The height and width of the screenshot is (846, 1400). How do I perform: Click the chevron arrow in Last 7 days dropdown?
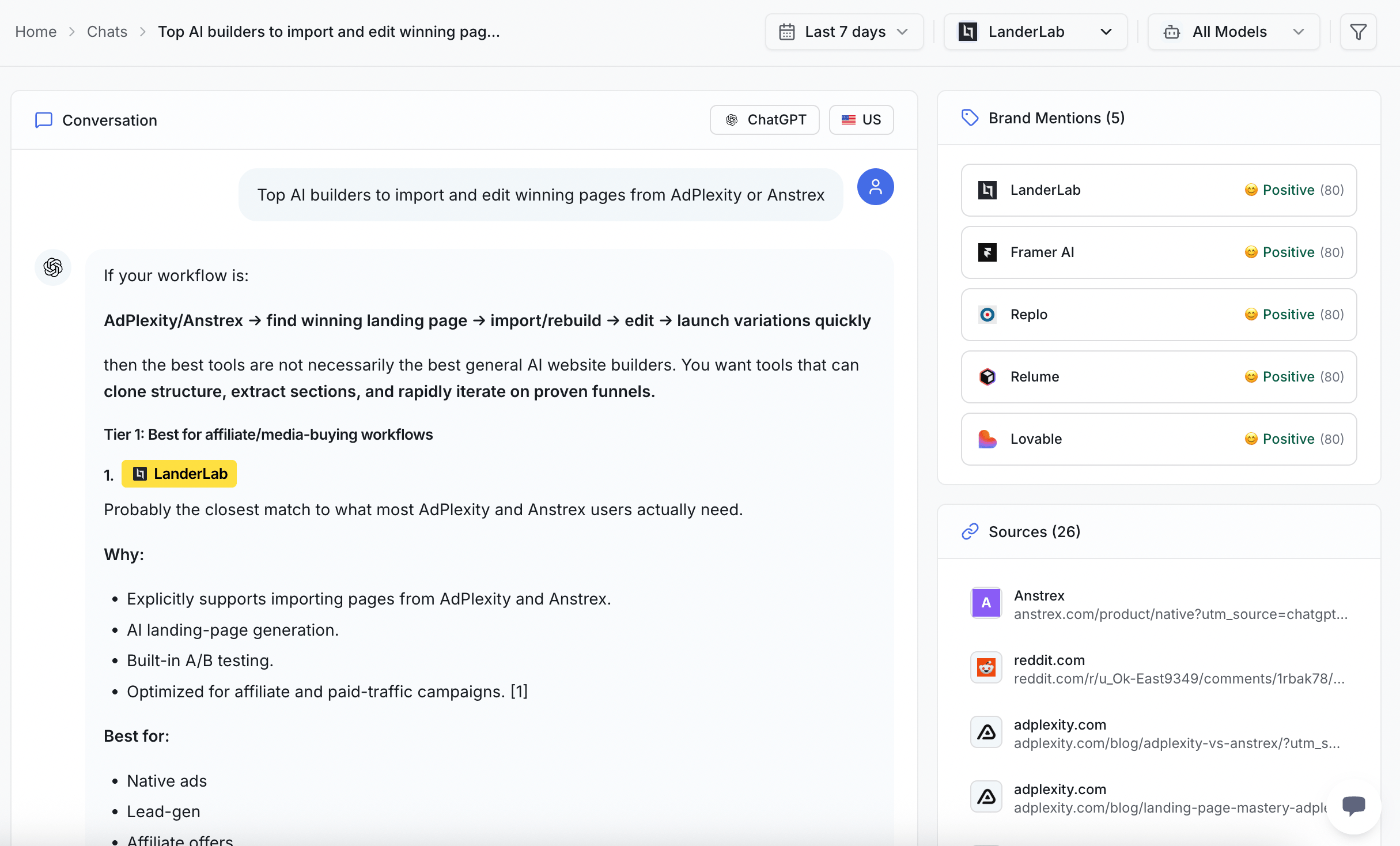click(902, 32)
